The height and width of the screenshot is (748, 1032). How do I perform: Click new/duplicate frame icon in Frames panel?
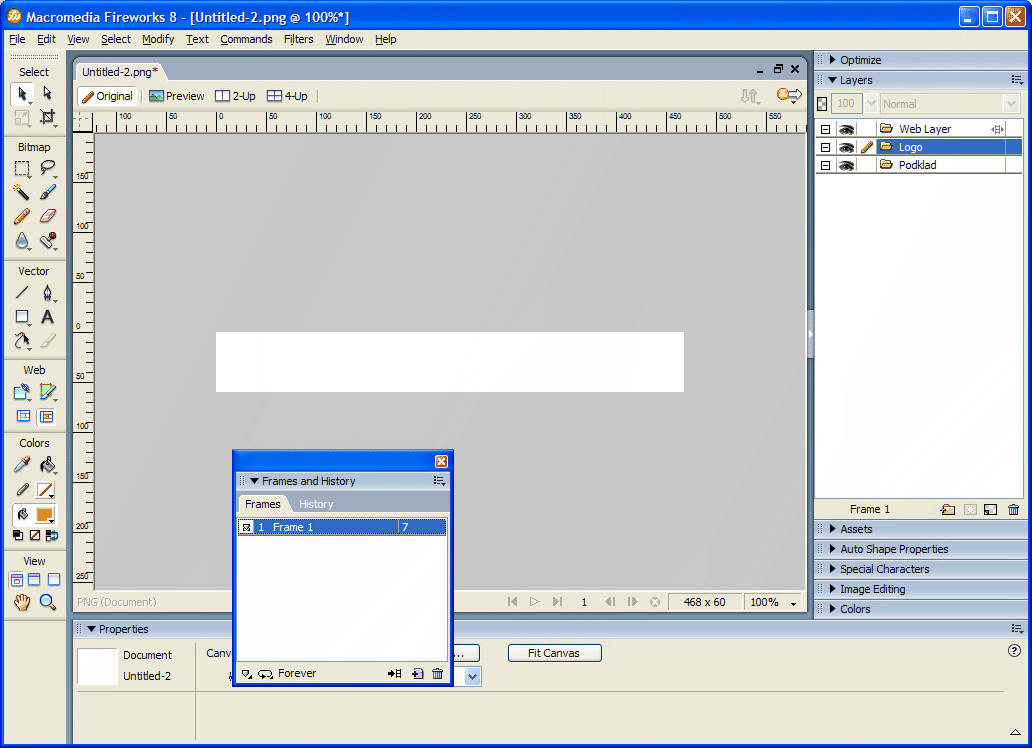tap(417, 674)
